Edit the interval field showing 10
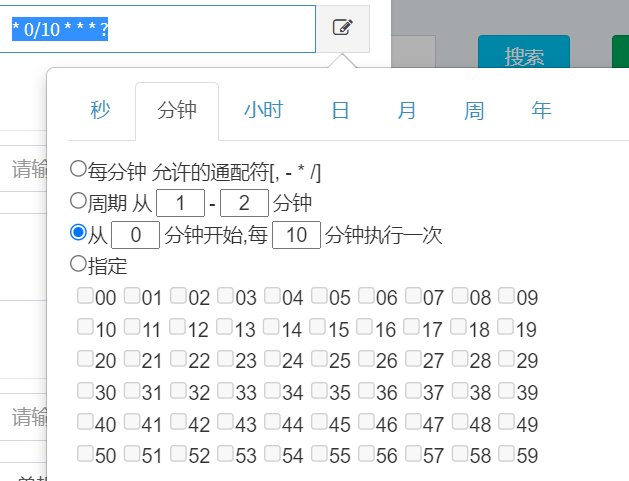629x481 pixels. 296,235
